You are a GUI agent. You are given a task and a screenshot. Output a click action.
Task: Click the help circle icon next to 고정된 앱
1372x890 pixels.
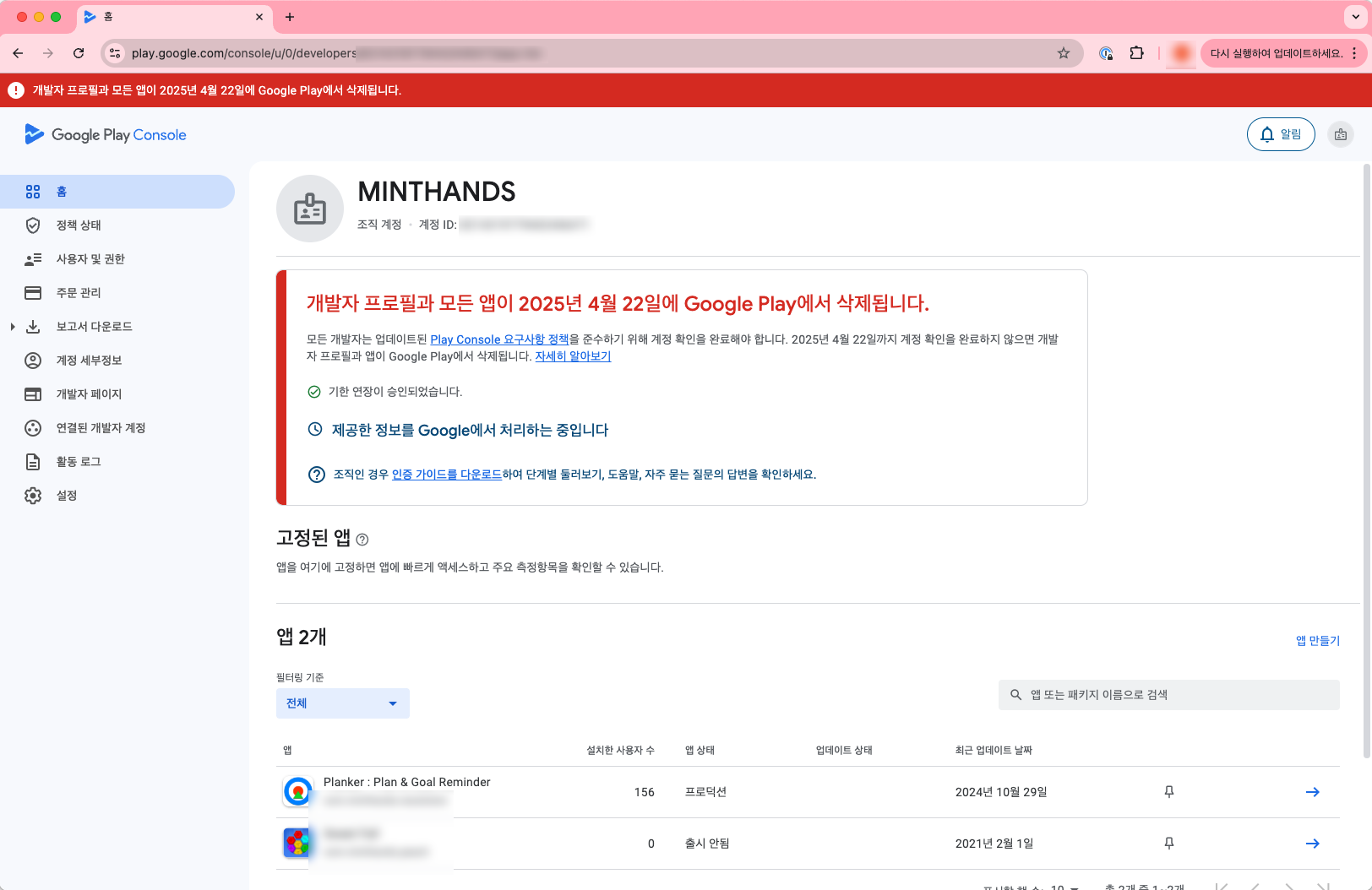click(362, 540)
